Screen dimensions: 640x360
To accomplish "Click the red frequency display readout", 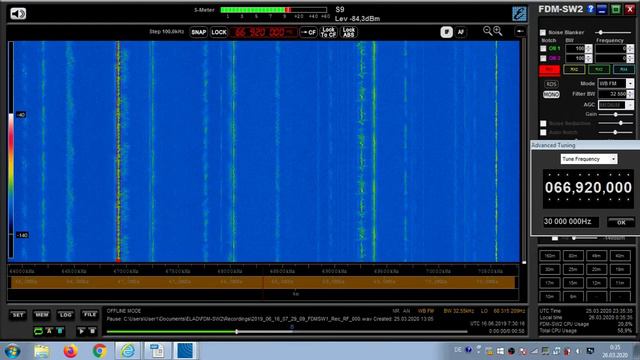I will point(264,32).
